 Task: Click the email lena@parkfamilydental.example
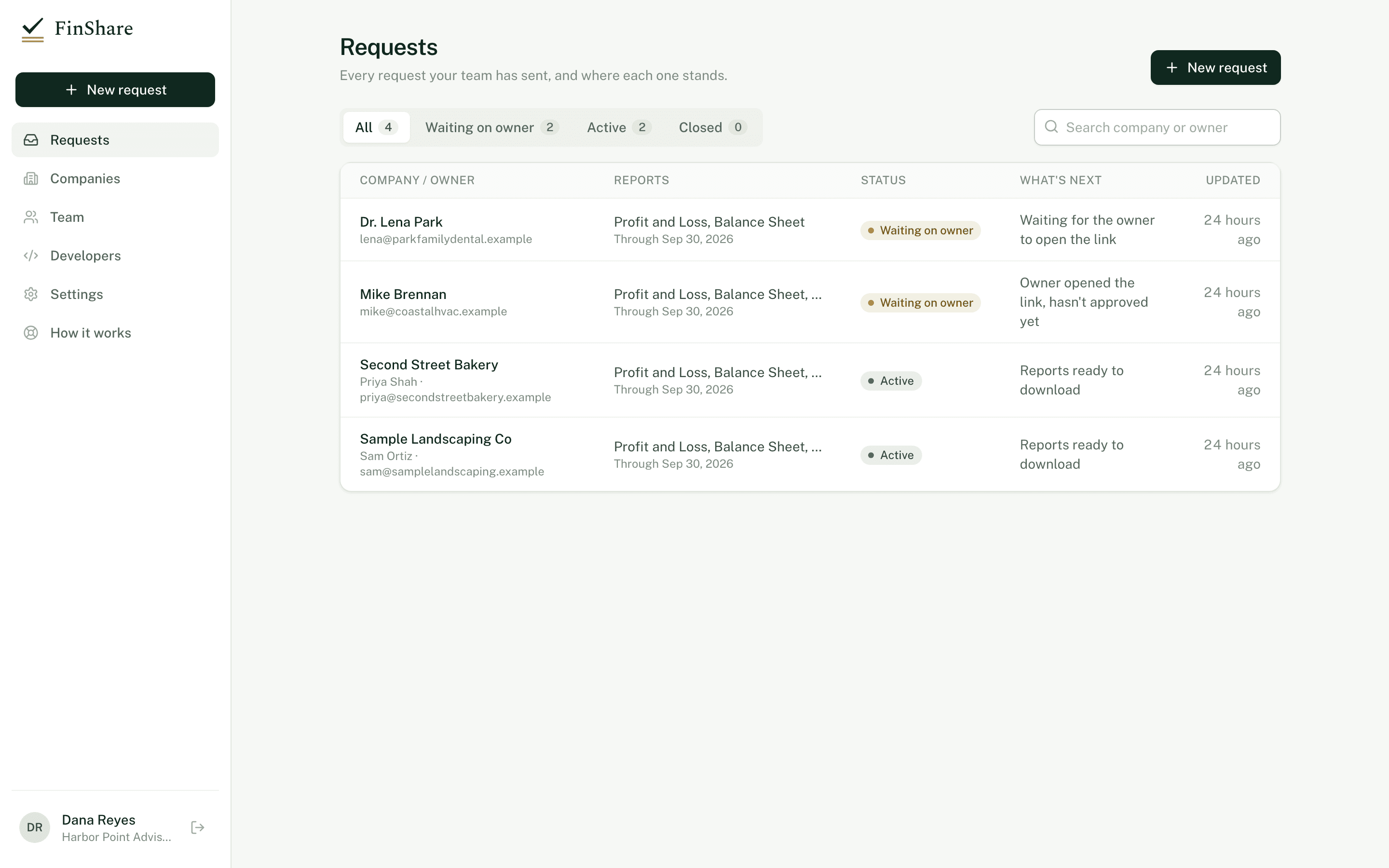pos(446,239)
